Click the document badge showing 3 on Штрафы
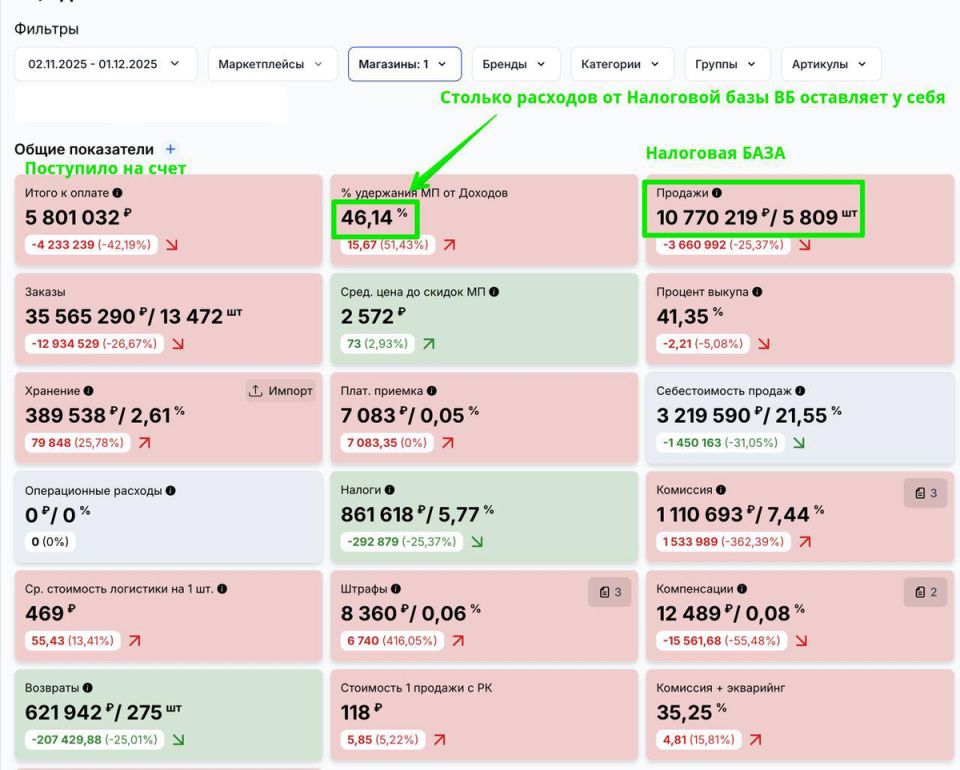 (x=610, y=591)
